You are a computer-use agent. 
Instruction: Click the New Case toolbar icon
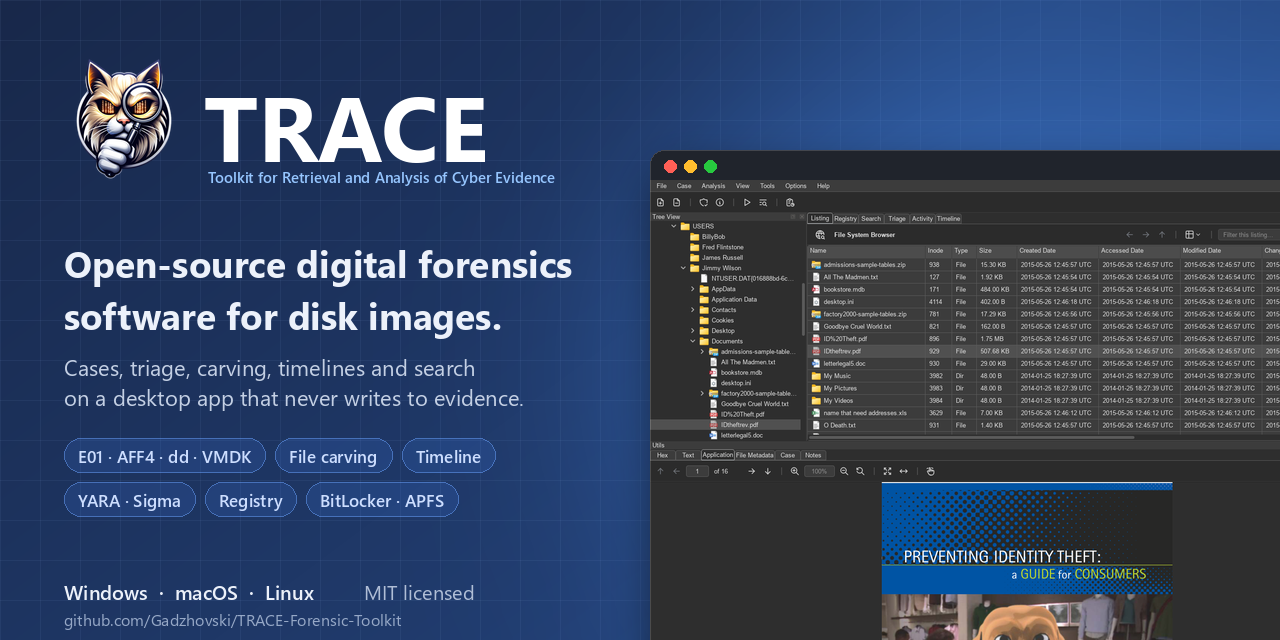click(x=660, y=202)
